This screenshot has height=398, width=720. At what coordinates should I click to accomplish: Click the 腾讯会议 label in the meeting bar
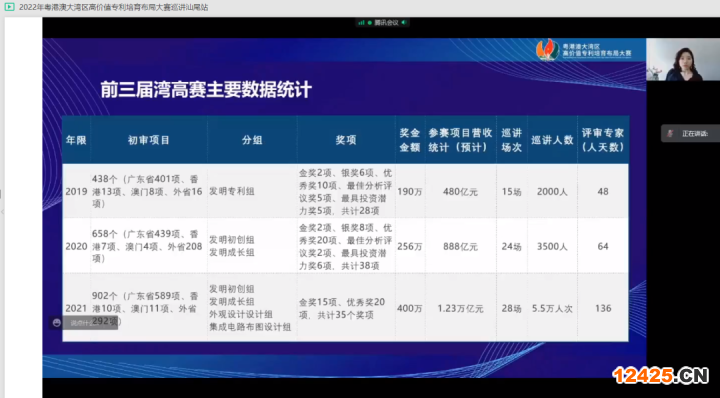point(386,22)
